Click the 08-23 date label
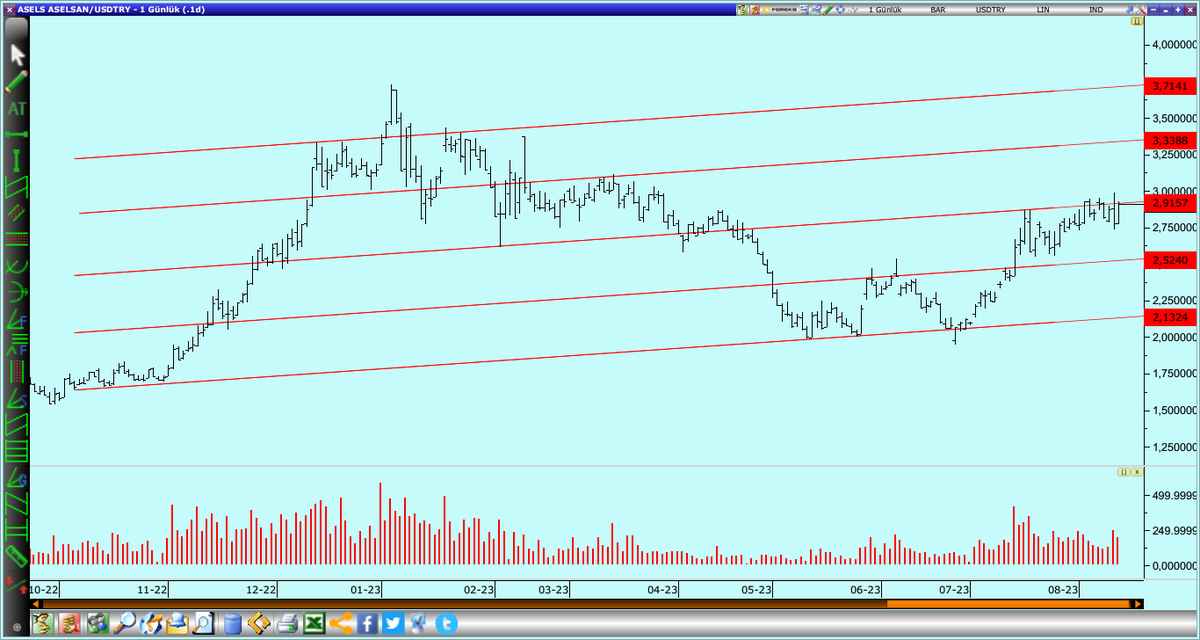This screenshot has width=1200, height=640. tap(1063, 590)
